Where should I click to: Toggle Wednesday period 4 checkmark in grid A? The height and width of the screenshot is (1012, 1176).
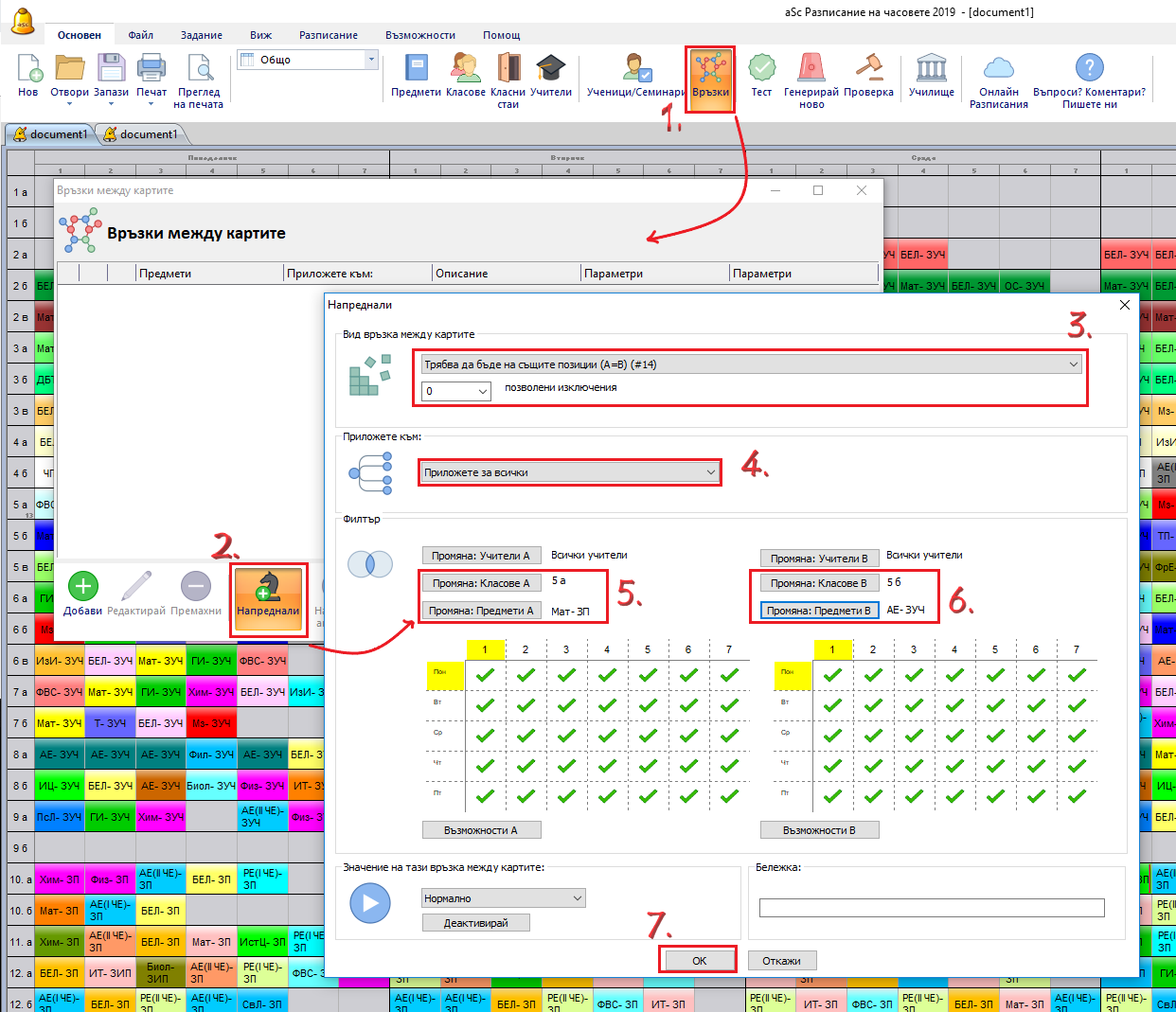click(x=607, y=736)
